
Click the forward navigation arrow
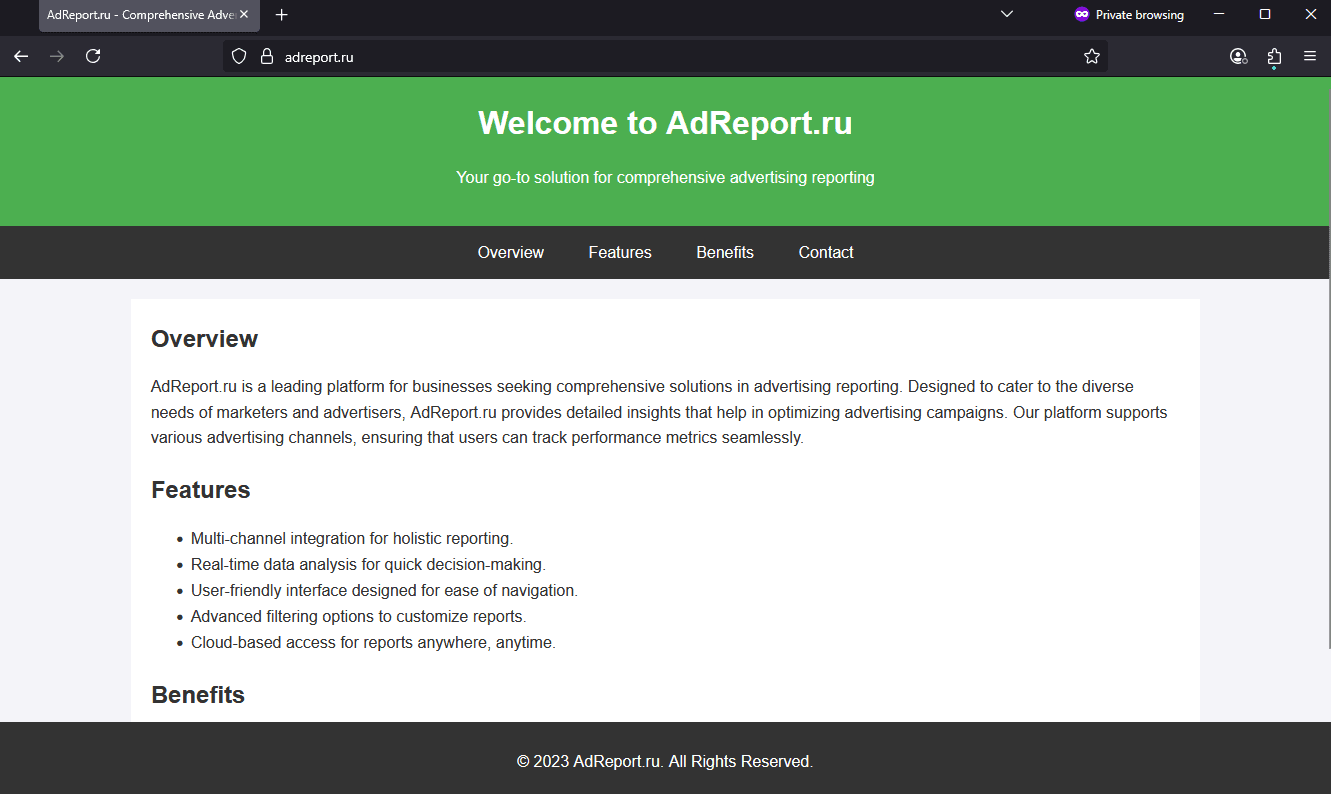pyautogui.click(x=57, y=56)
